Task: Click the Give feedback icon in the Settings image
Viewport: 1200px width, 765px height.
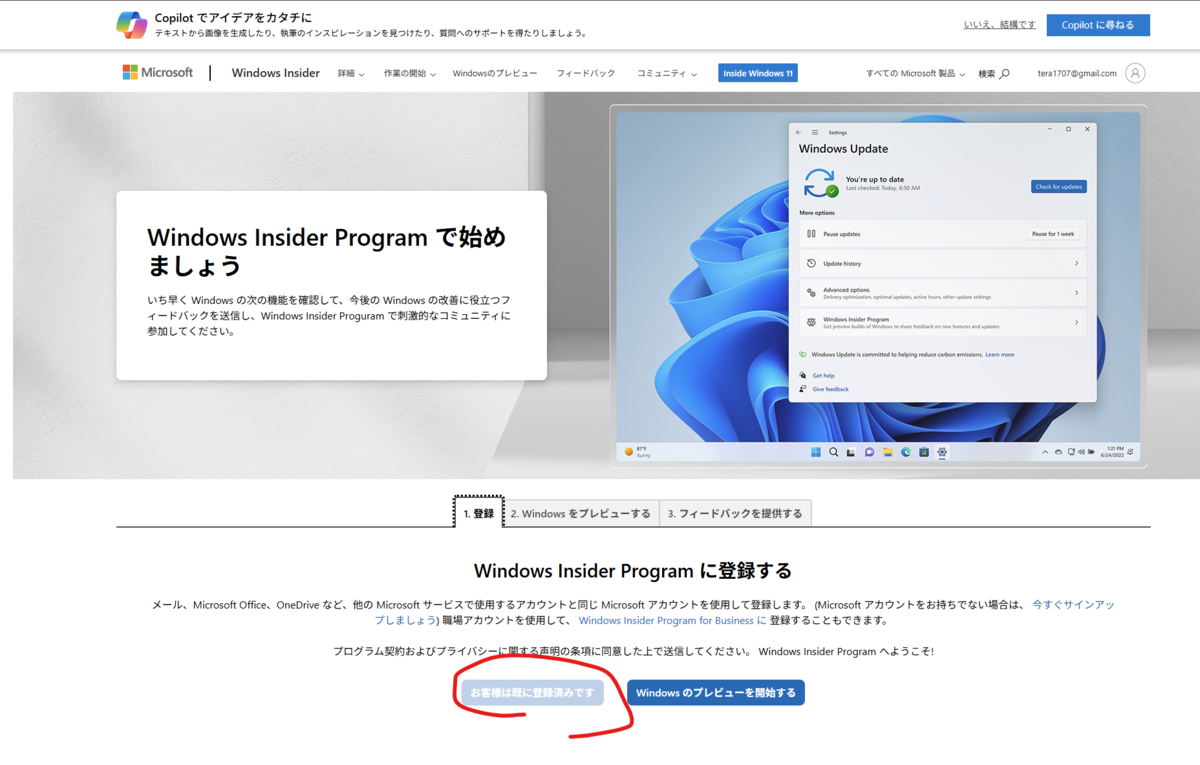Action: [x=803, y=389]
